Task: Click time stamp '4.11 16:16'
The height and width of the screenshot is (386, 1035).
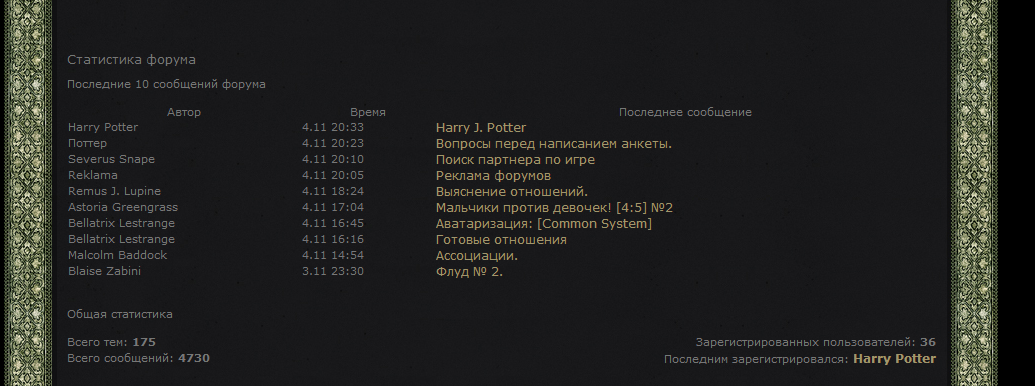Action: [333, 239]
